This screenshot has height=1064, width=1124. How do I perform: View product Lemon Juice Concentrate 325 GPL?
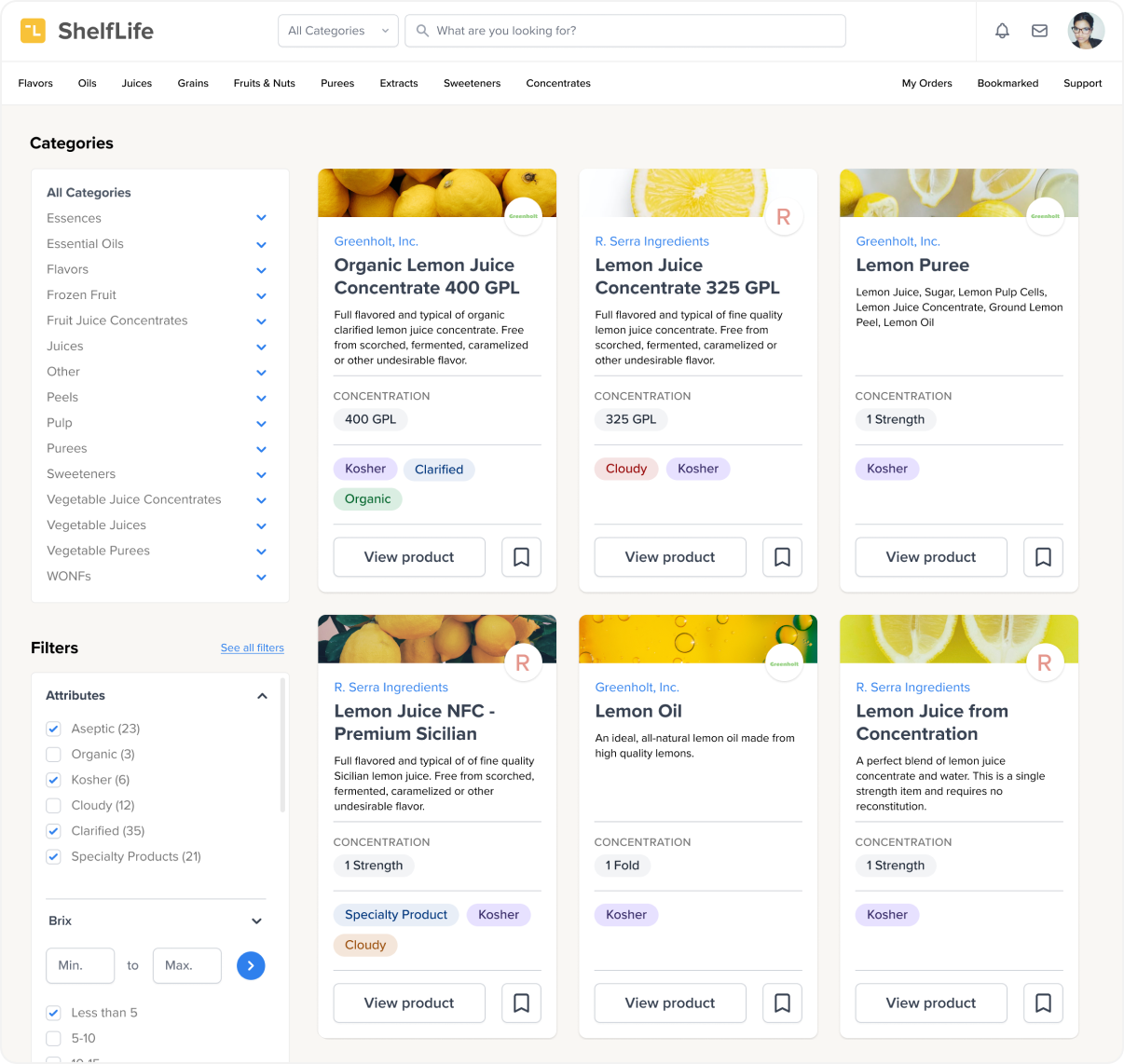click(670, 557)
